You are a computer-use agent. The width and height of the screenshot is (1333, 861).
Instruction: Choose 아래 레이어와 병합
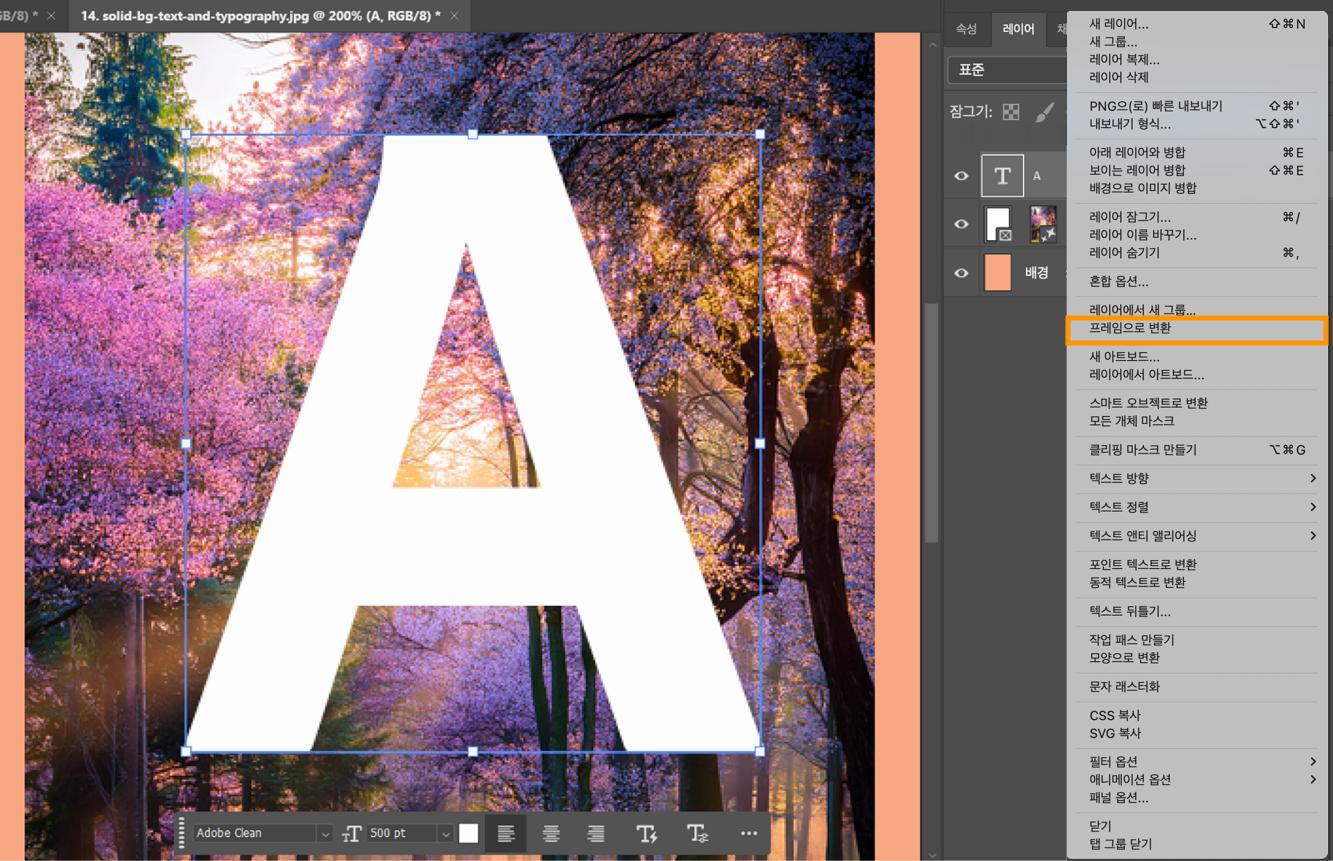click(x=1198, y=152)
